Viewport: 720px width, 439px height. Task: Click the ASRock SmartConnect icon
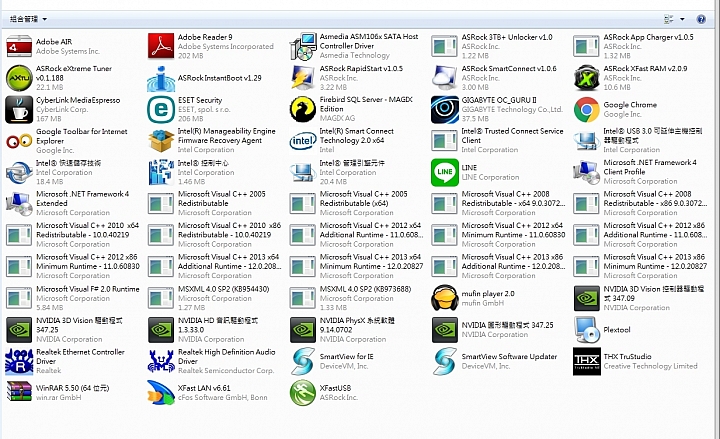(x=444, y=78)
